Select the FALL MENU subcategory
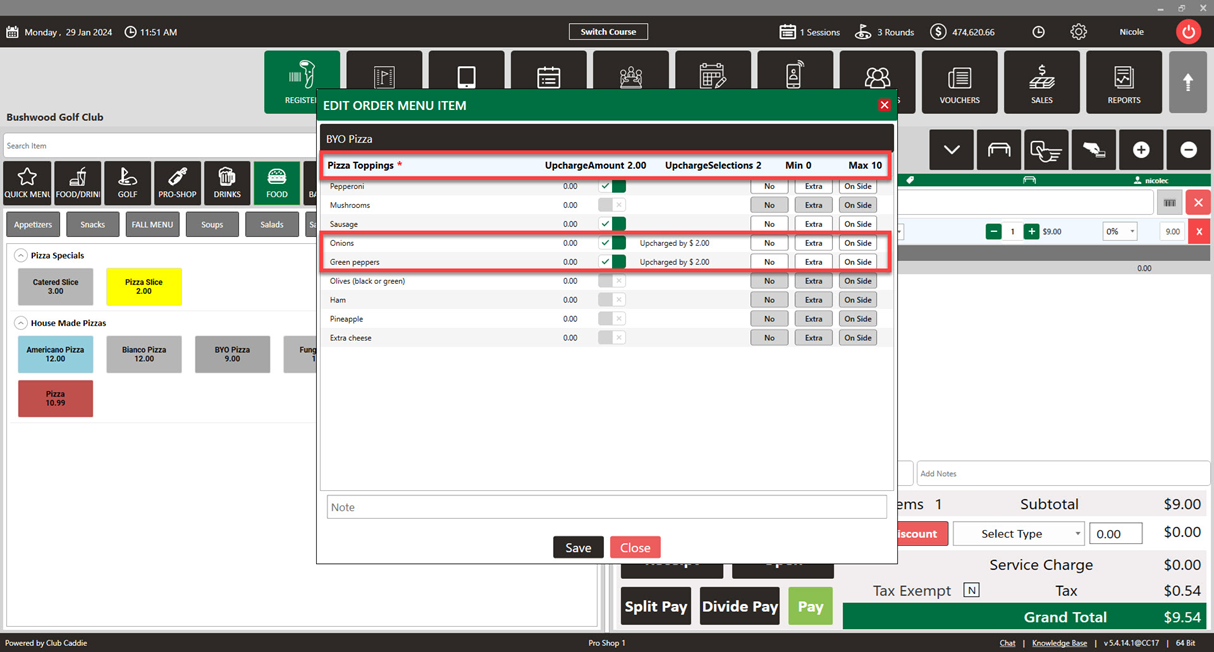 point(152,225)
